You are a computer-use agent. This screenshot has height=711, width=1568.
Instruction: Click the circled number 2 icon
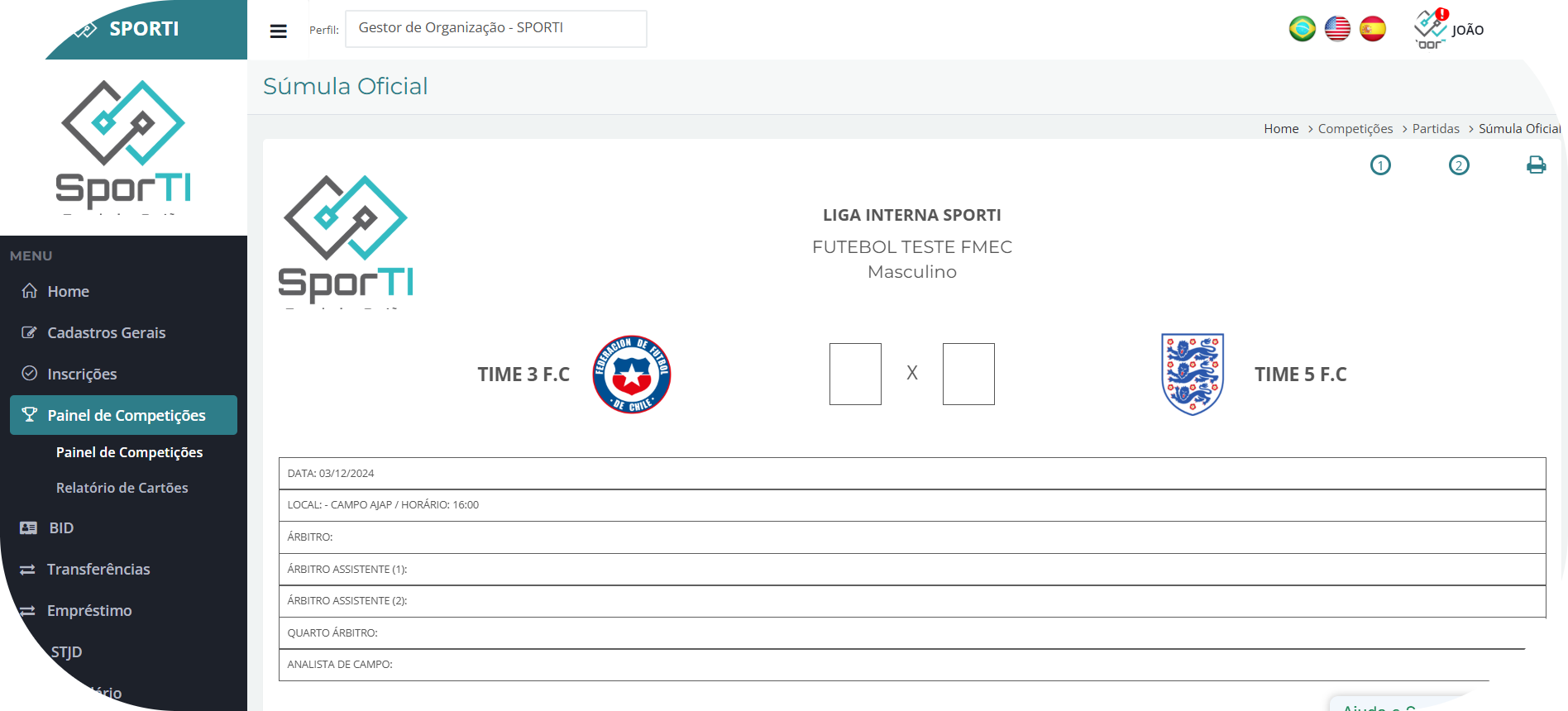click(x=1459, y=165)
